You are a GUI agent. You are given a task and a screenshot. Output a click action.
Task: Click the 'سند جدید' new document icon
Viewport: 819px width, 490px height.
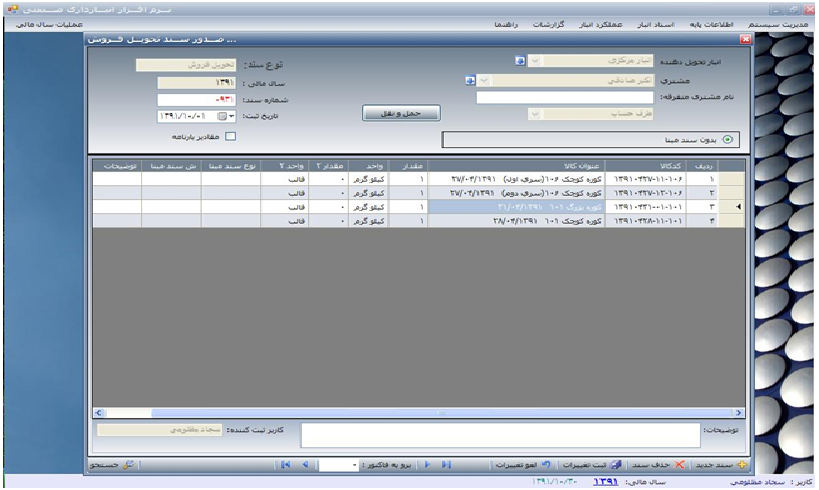[743, 465]
